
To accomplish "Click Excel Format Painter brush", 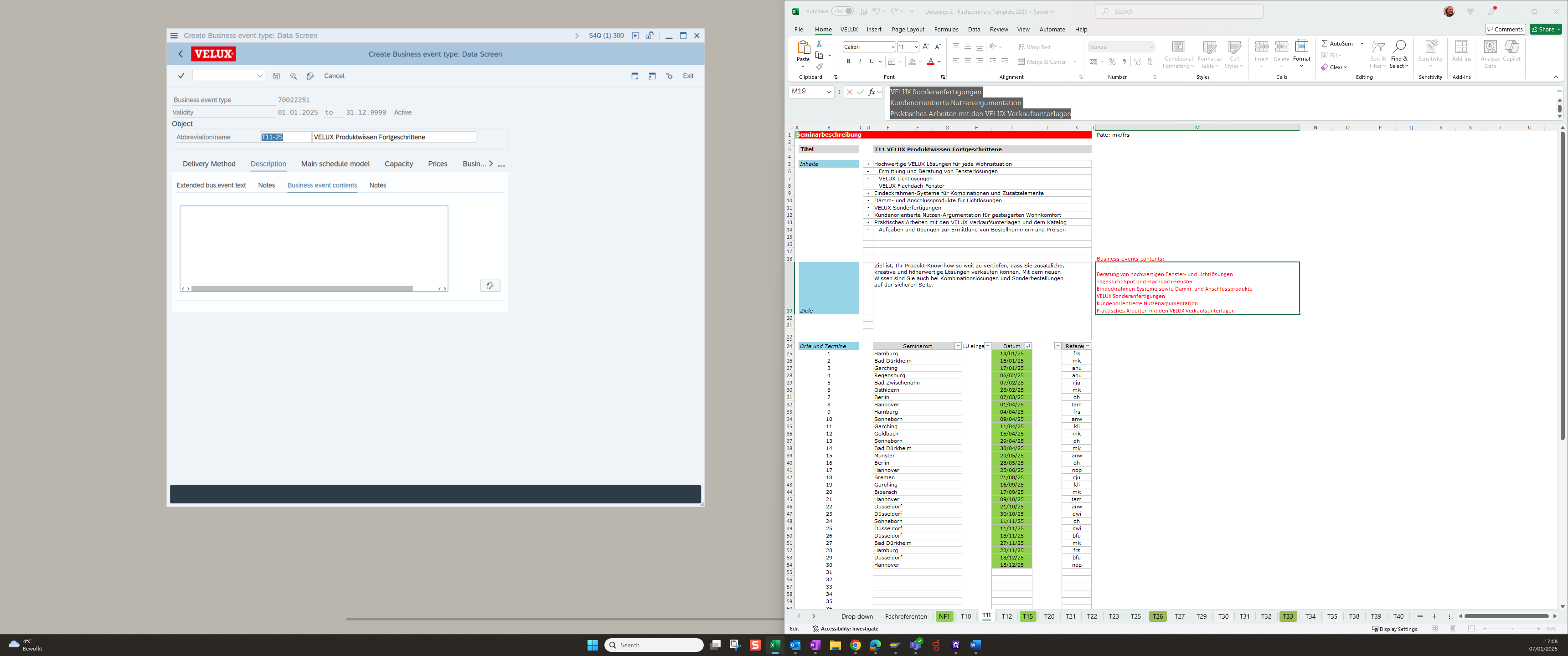I will click(x=819, y=67).
